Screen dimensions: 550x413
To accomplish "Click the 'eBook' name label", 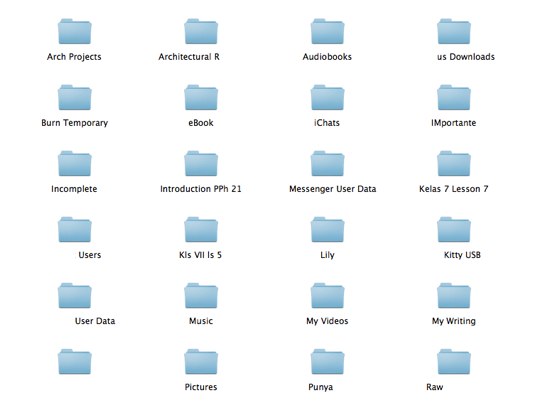I will 201,123.
